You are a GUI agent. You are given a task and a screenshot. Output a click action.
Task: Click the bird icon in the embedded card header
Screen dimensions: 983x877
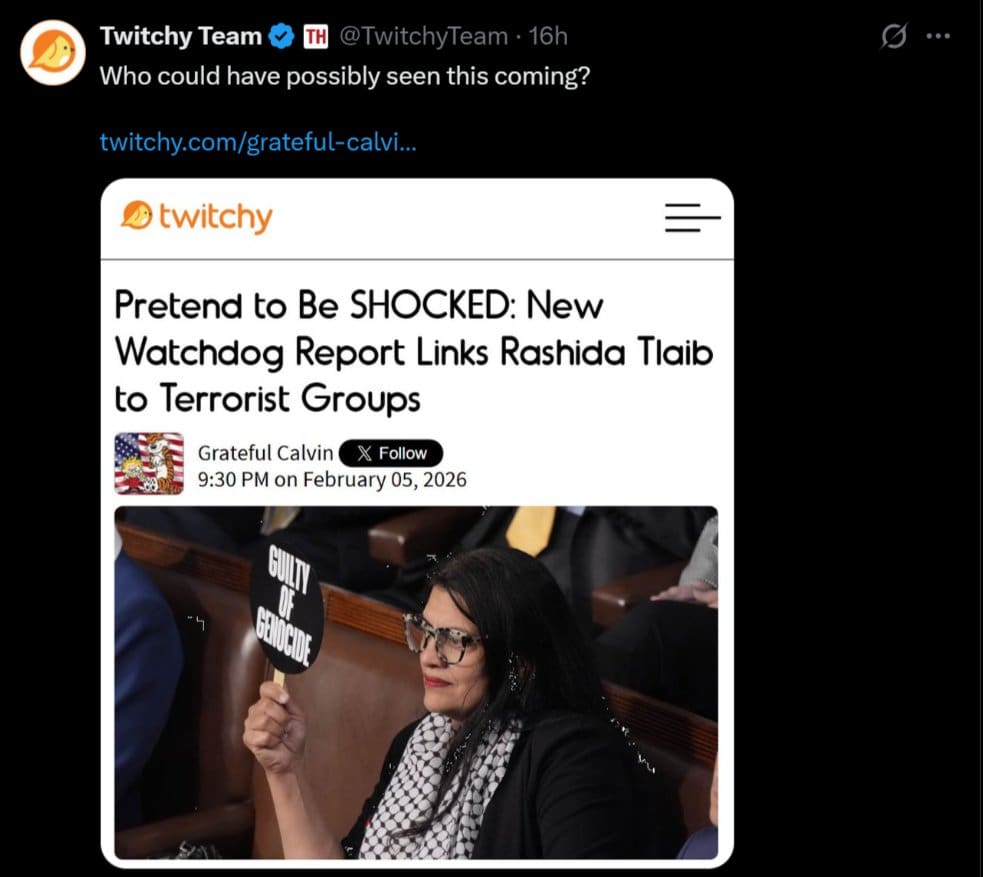pos(135,216)
